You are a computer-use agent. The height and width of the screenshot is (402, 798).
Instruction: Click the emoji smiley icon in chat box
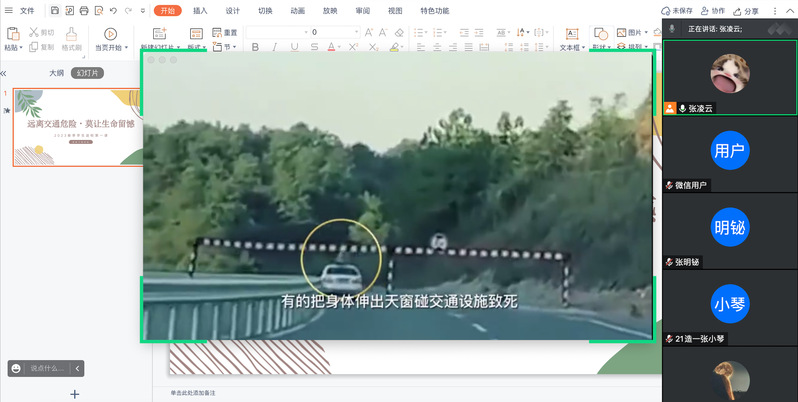point(17,368)
